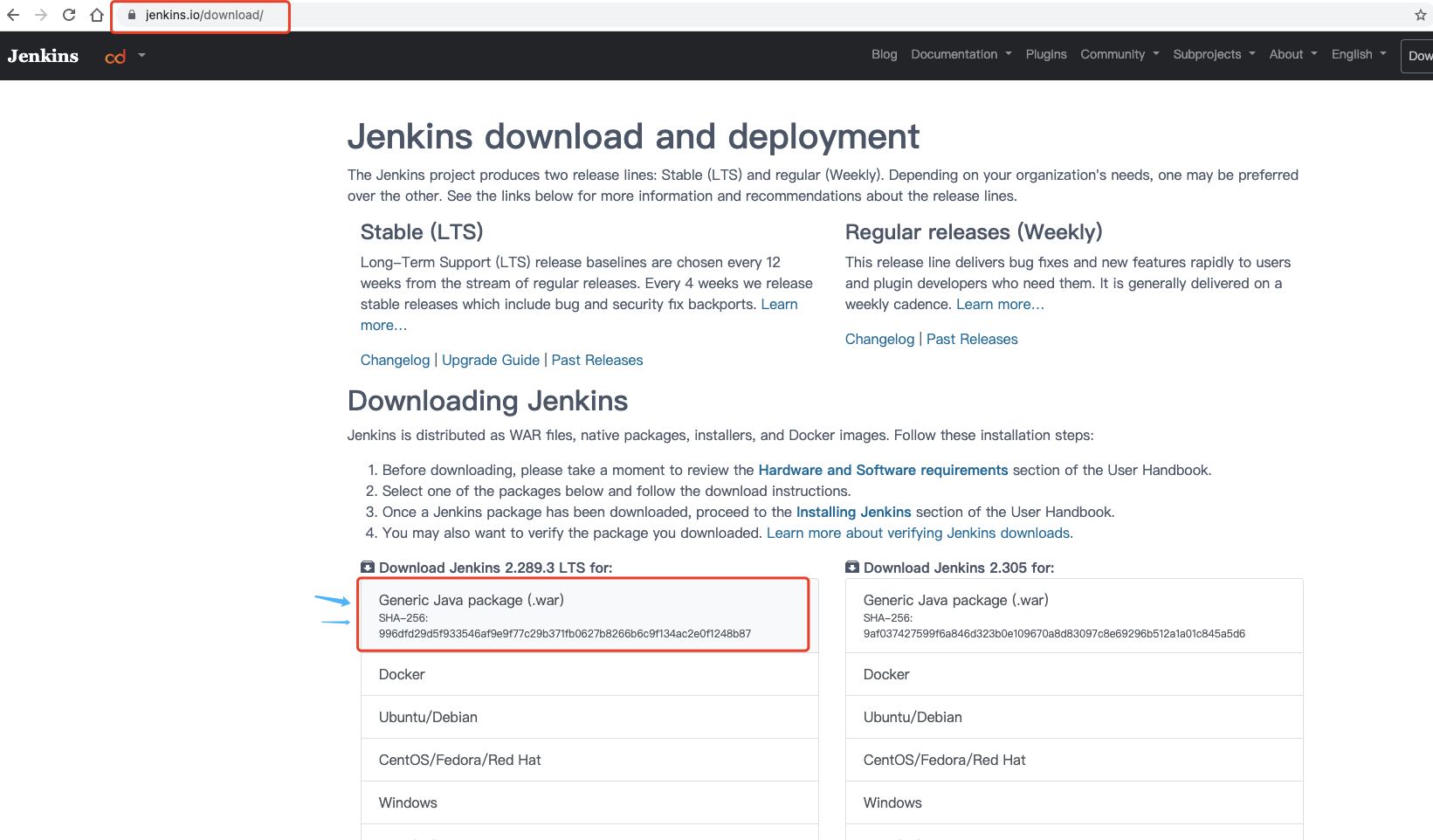Screen dimensions: 1433x840
Task: Click the Download button in the navbar
Action: (1417, 56)
